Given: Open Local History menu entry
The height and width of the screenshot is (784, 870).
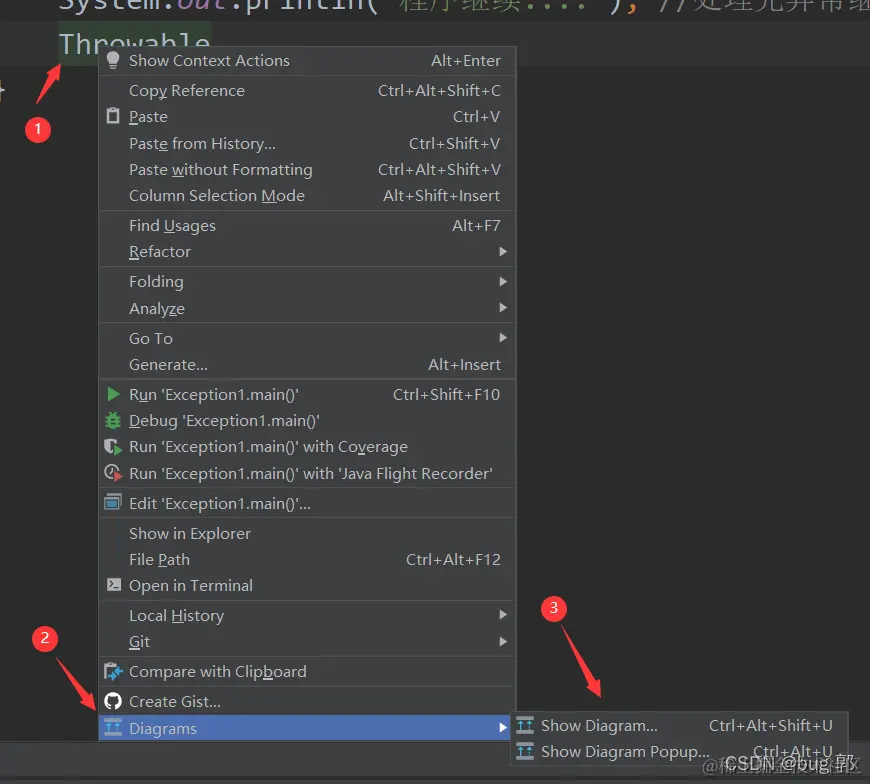Looking at the screenshot, I should click(x=307, y=615).
